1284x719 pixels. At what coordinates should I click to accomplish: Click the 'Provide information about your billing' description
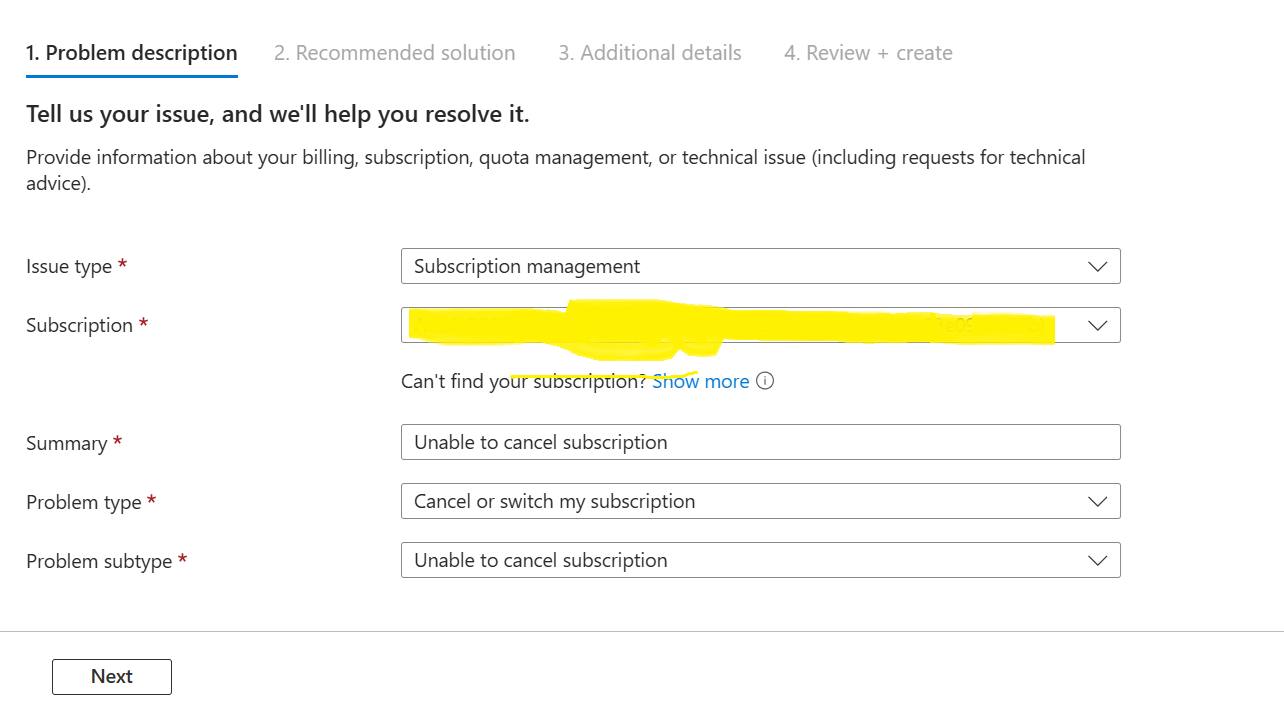pyautogui.click(x=556, y=170)
